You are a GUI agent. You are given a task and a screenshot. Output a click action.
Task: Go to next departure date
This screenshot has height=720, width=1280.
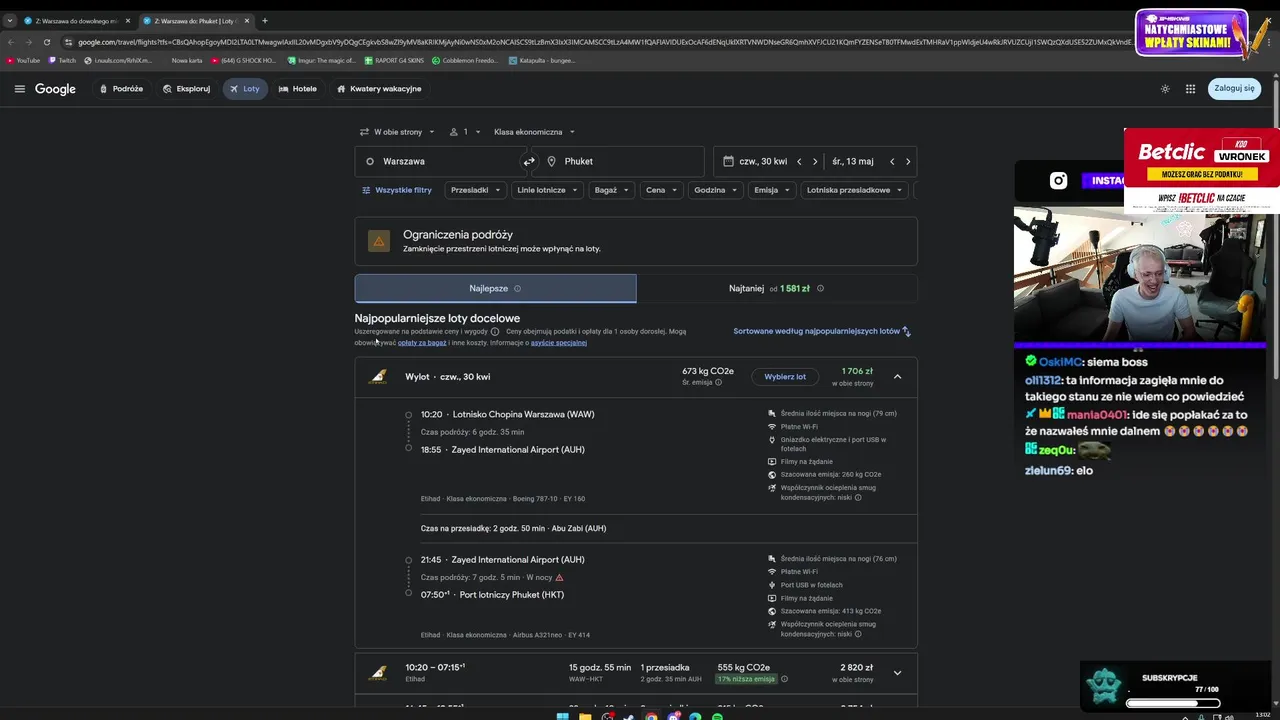(x=815, y=161)
